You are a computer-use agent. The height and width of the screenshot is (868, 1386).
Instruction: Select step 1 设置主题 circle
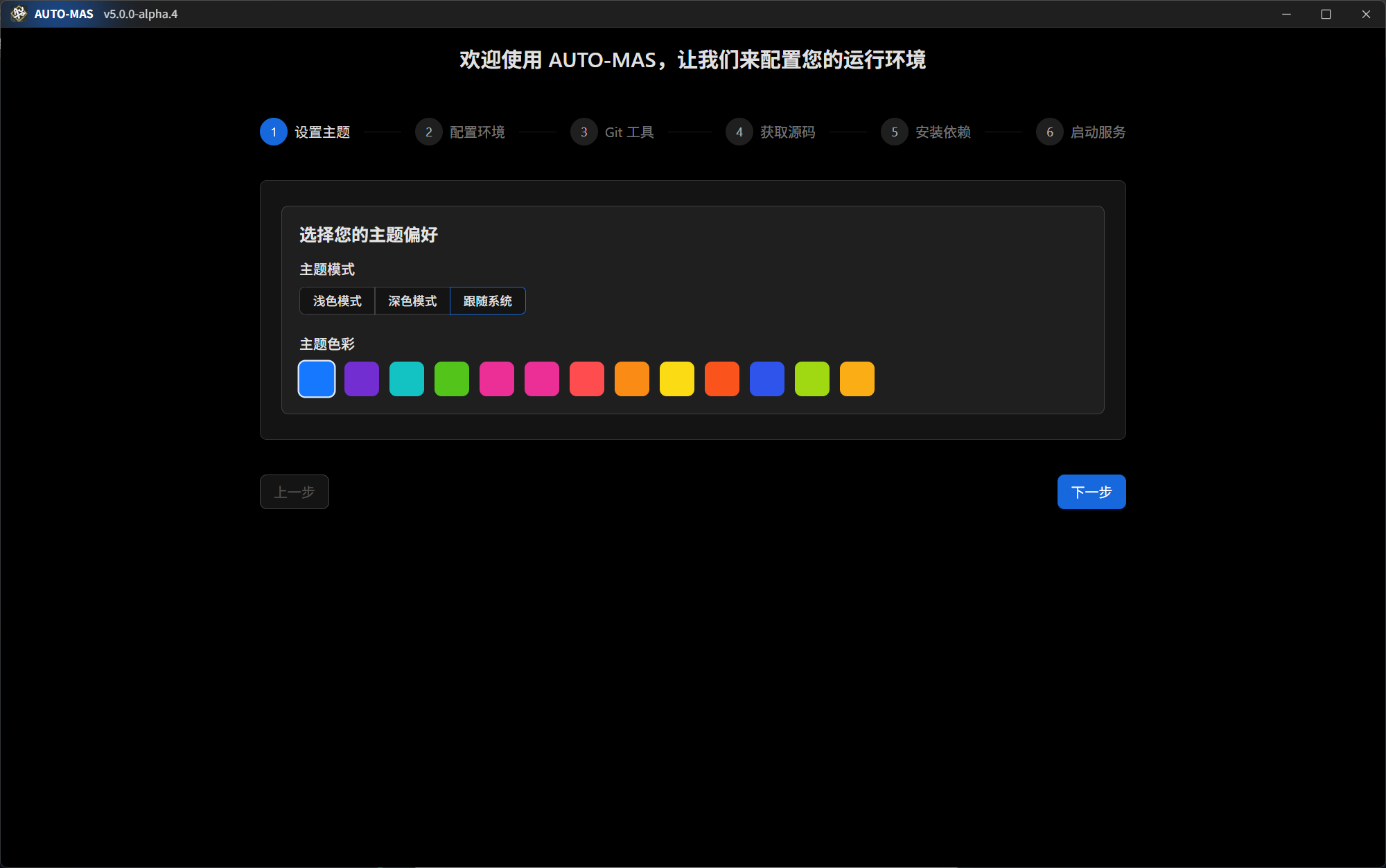coord(273,132)
